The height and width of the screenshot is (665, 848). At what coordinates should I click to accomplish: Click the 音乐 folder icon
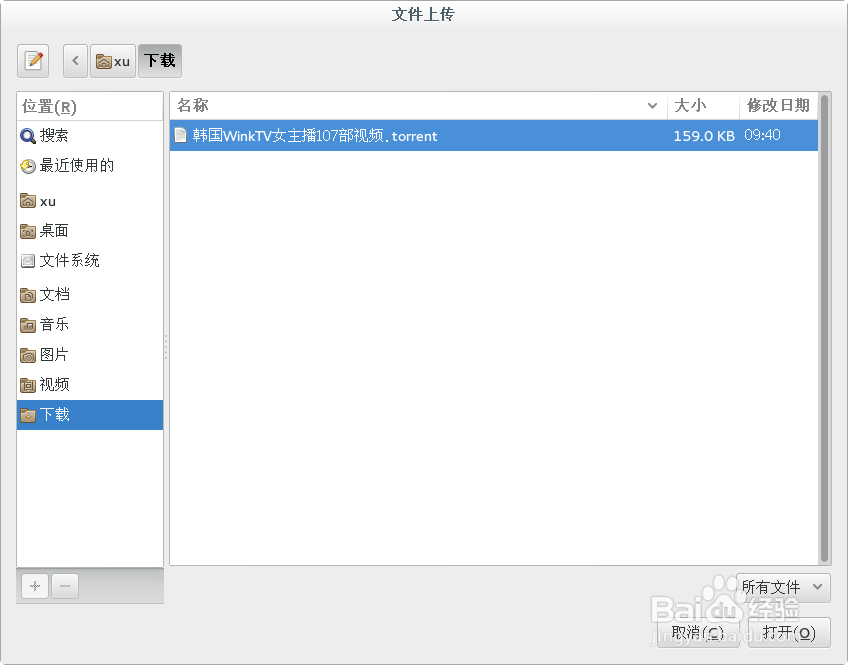click(x=28, y=325)
